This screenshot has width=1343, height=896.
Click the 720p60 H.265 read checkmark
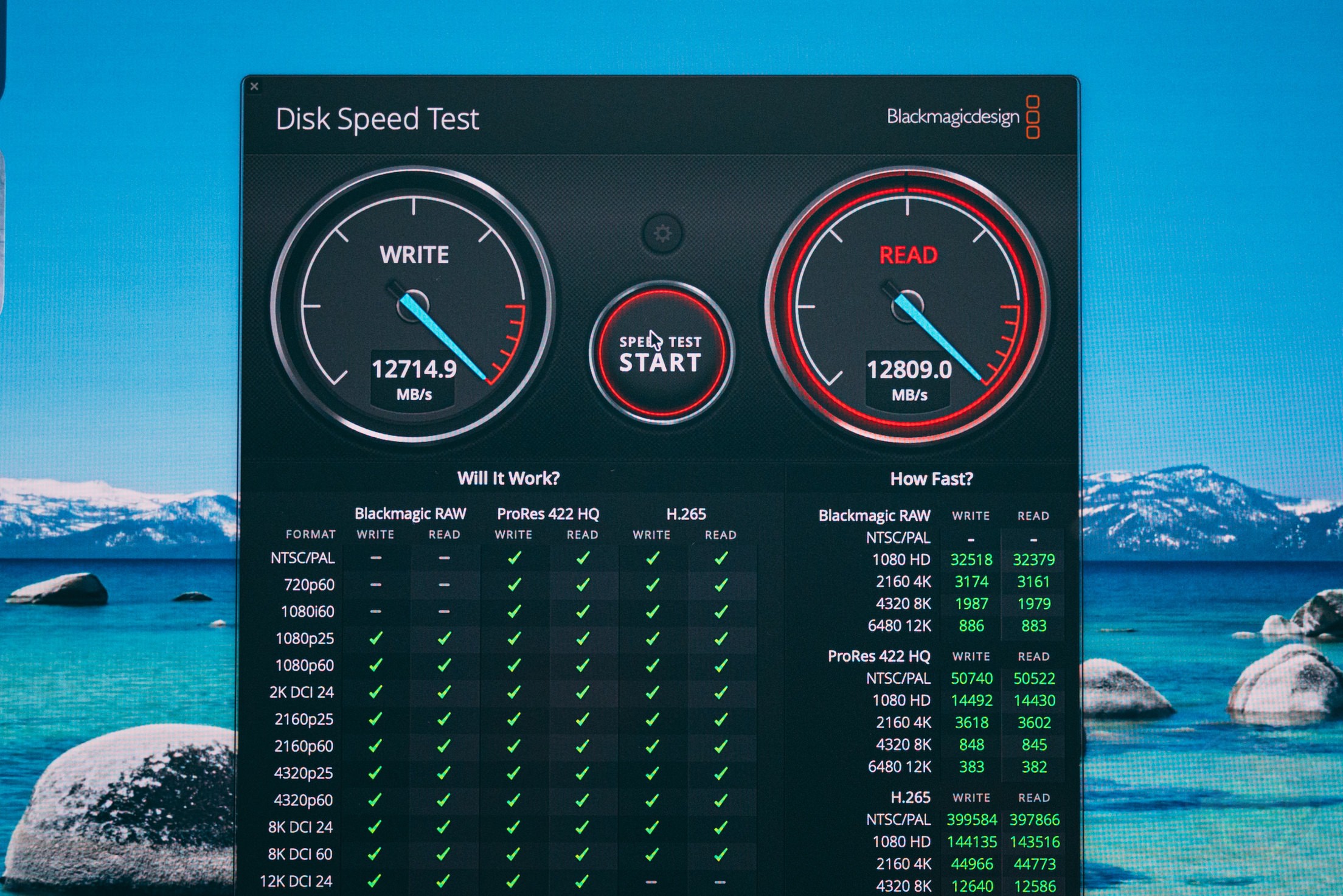tap(721, 585)
